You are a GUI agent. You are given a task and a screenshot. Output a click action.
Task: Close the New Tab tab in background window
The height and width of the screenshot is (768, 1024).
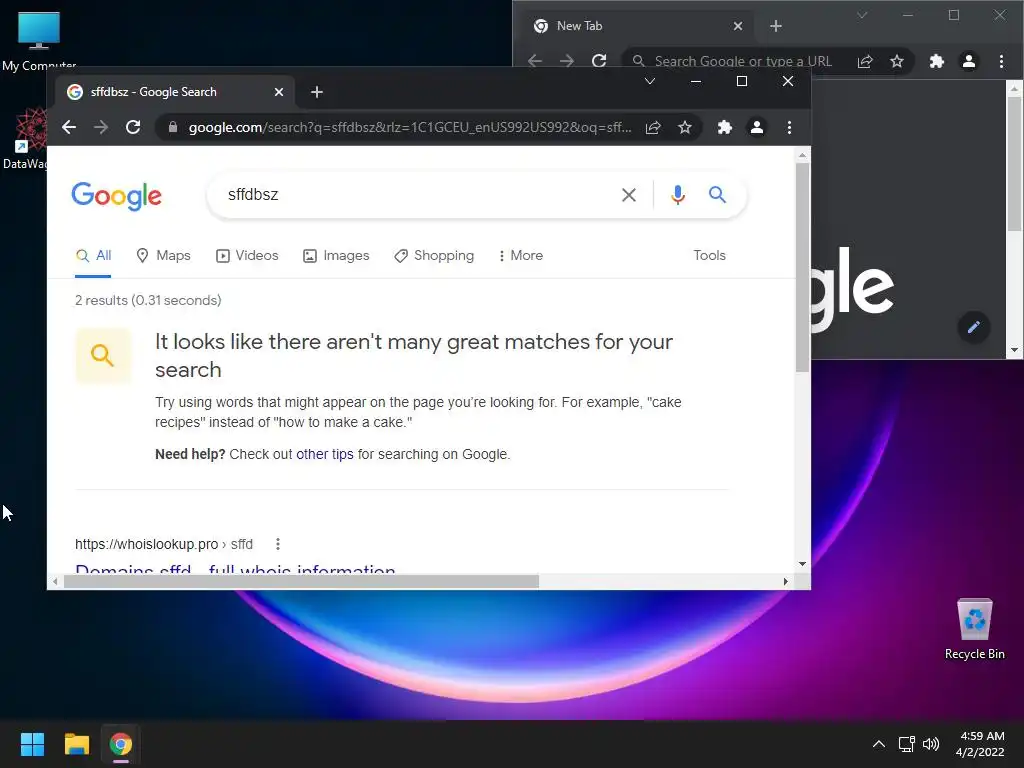738,26
